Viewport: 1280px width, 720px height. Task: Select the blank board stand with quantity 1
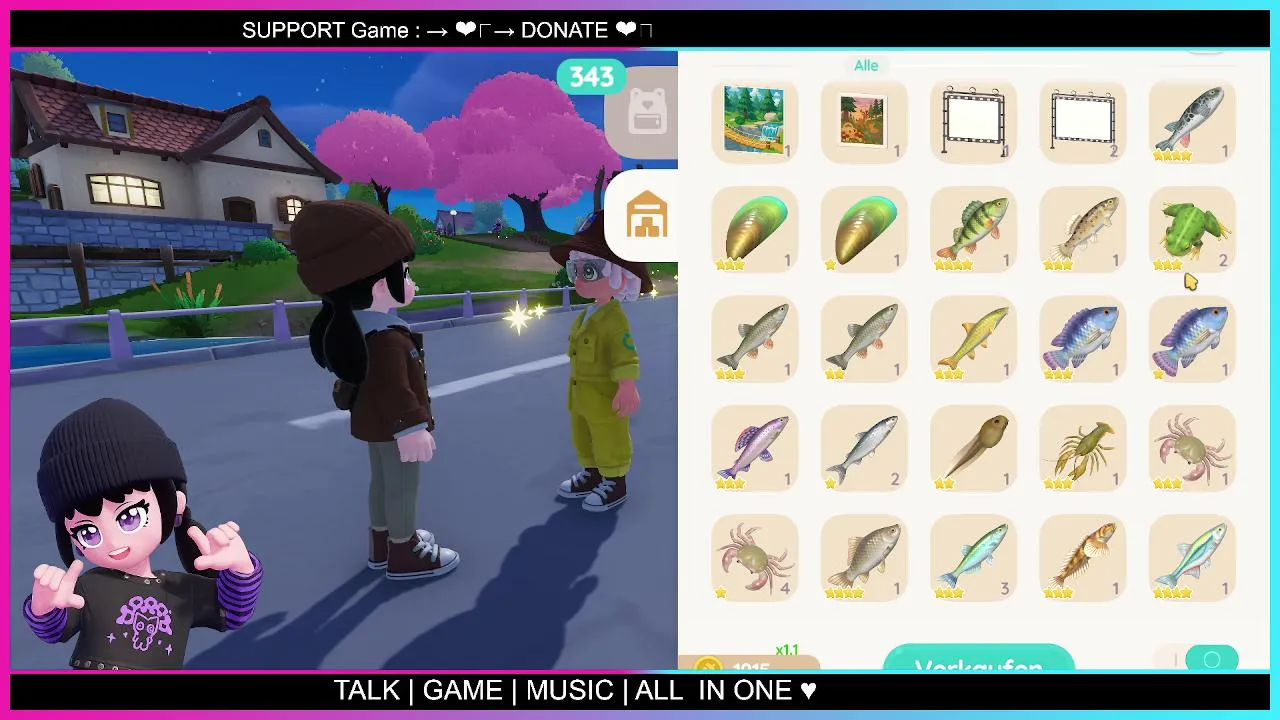point(974,121)
